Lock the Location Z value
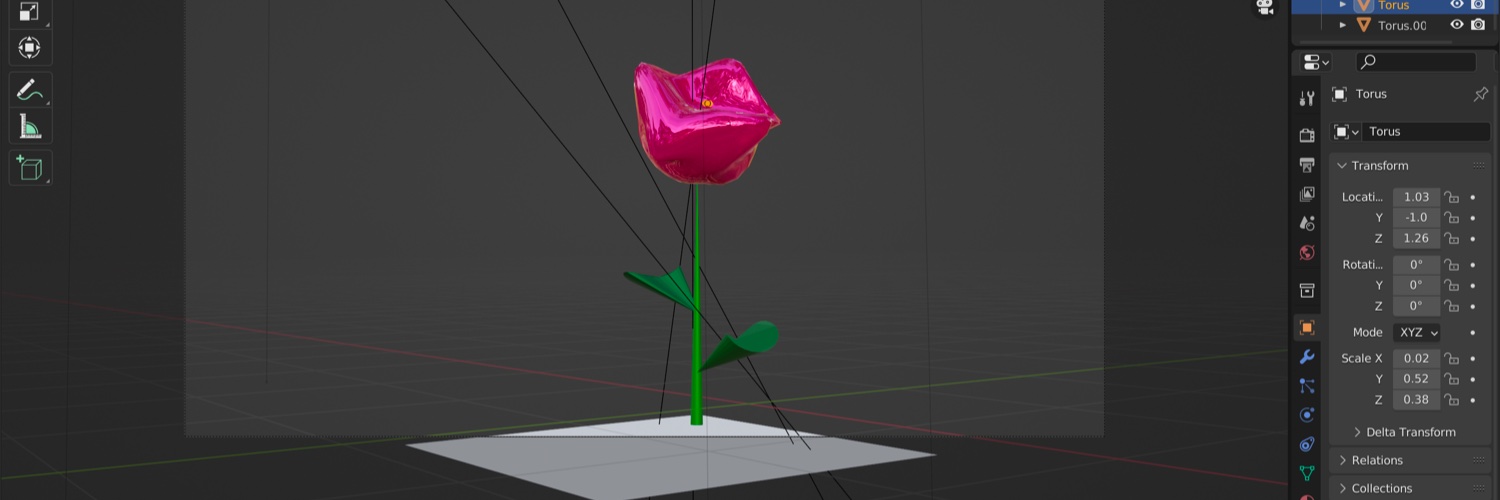This screenshot has width=1500, height=500. pos(1451,239)
